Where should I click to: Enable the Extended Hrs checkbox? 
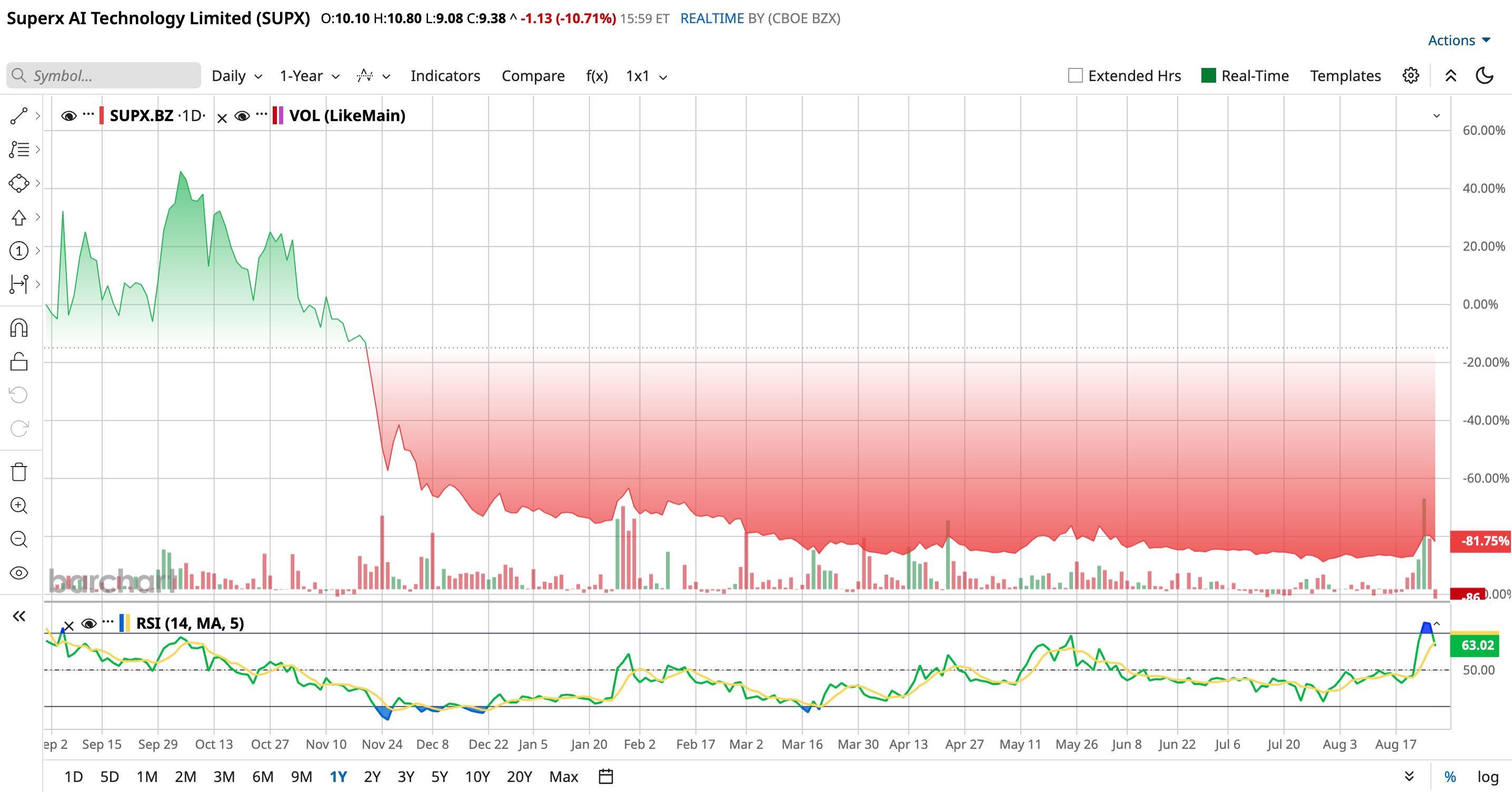coord(1076,76)
